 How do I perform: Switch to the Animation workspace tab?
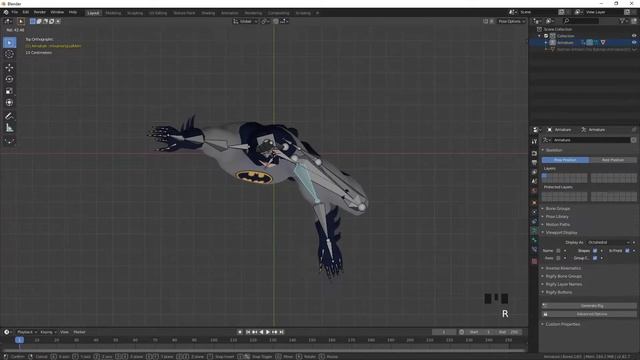pyautogui.click(x=229, y=13)
